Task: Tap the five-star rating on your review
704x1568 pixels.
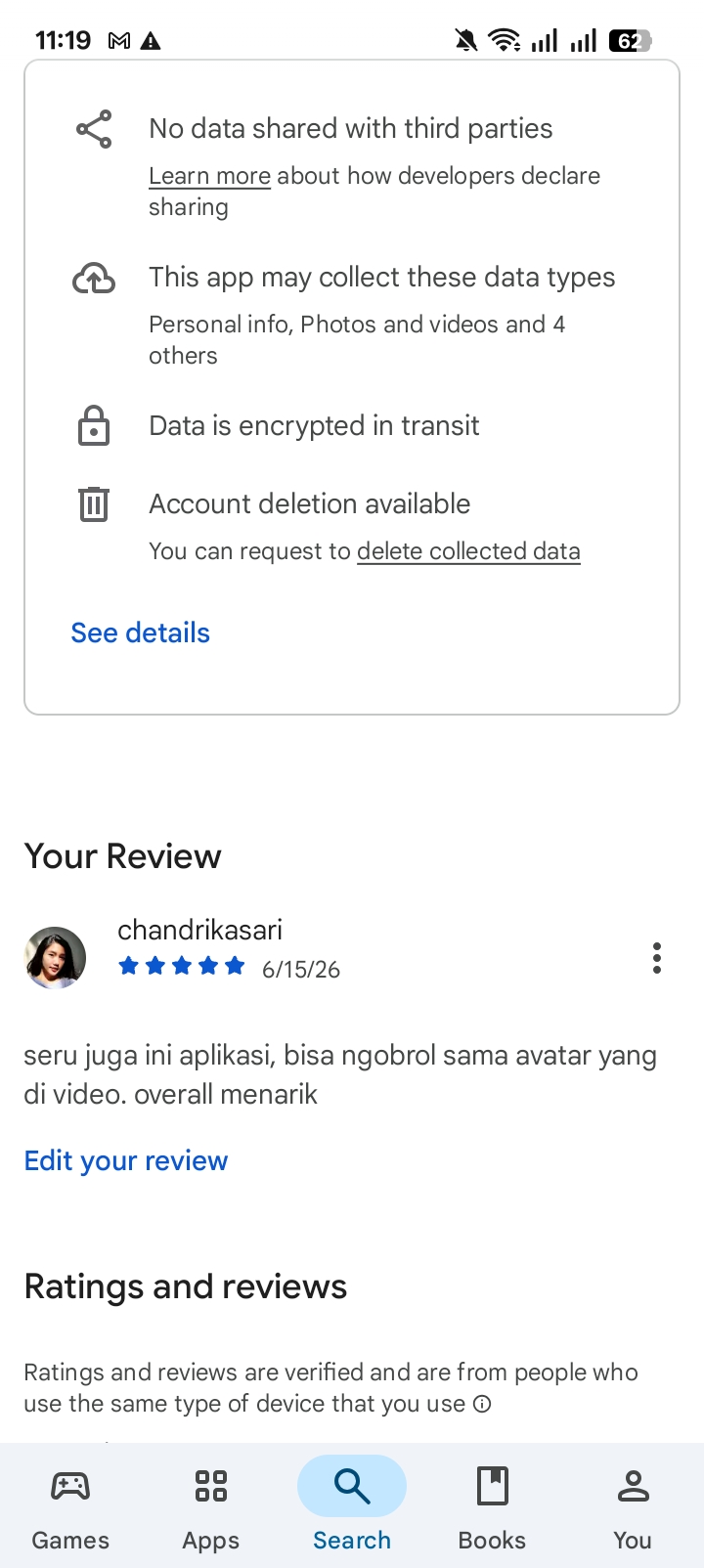Action: pos(182,967)
